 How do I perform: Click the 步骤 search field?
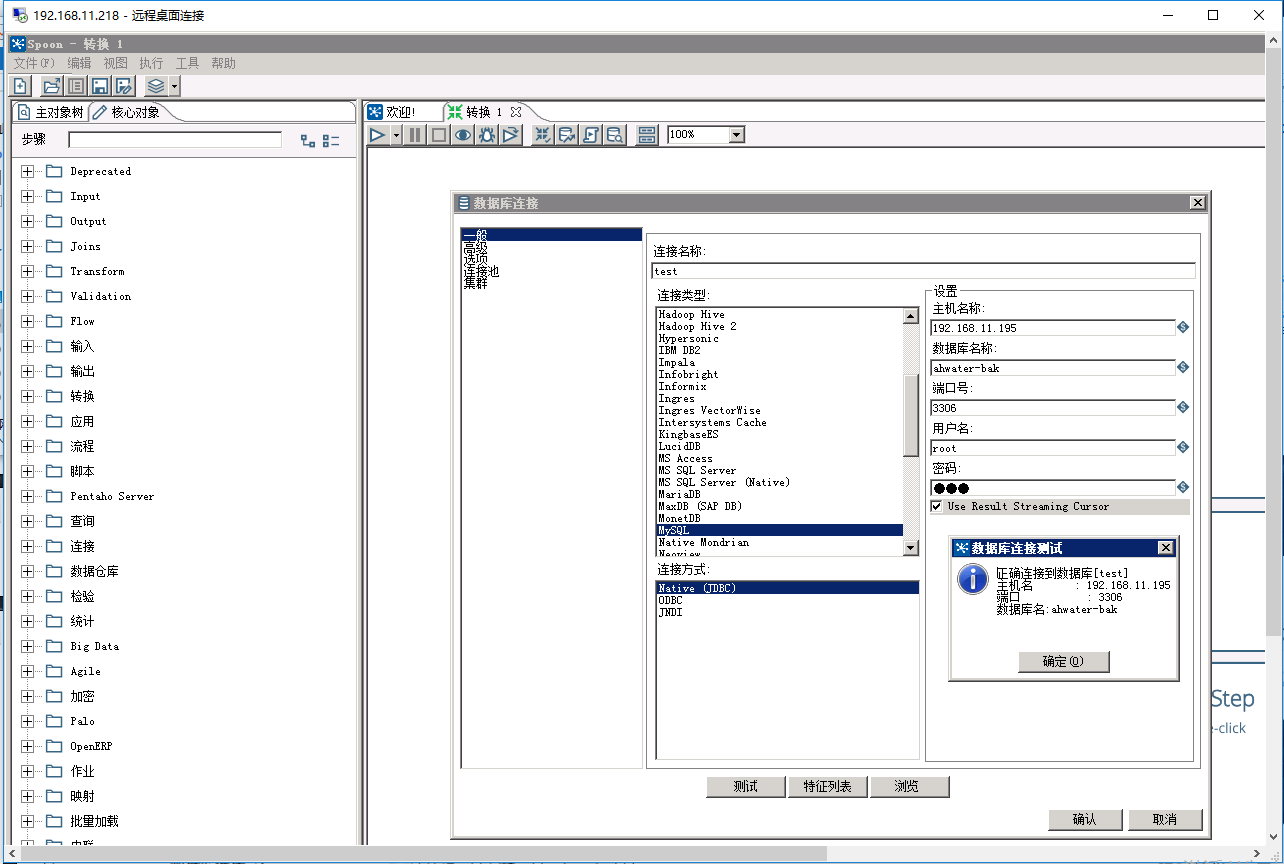pos(175,140)
